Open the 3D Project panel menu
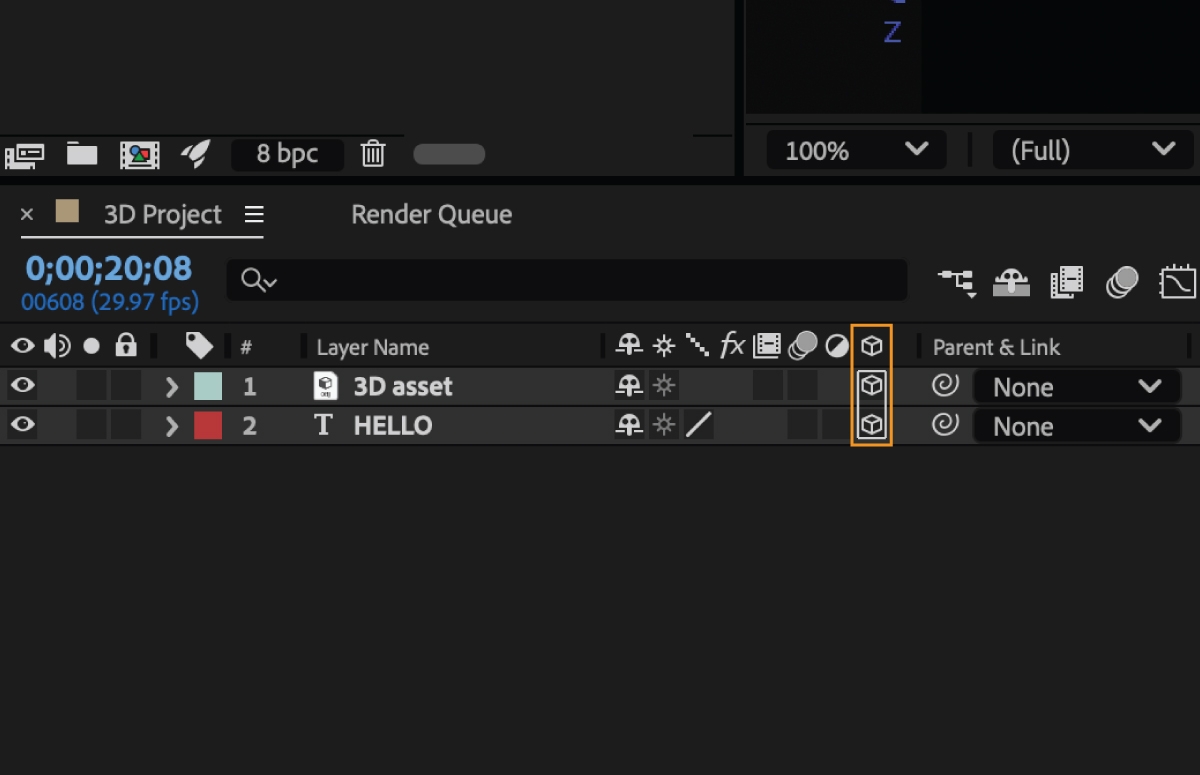This screenshot has width=1200, height=775. 254,214
